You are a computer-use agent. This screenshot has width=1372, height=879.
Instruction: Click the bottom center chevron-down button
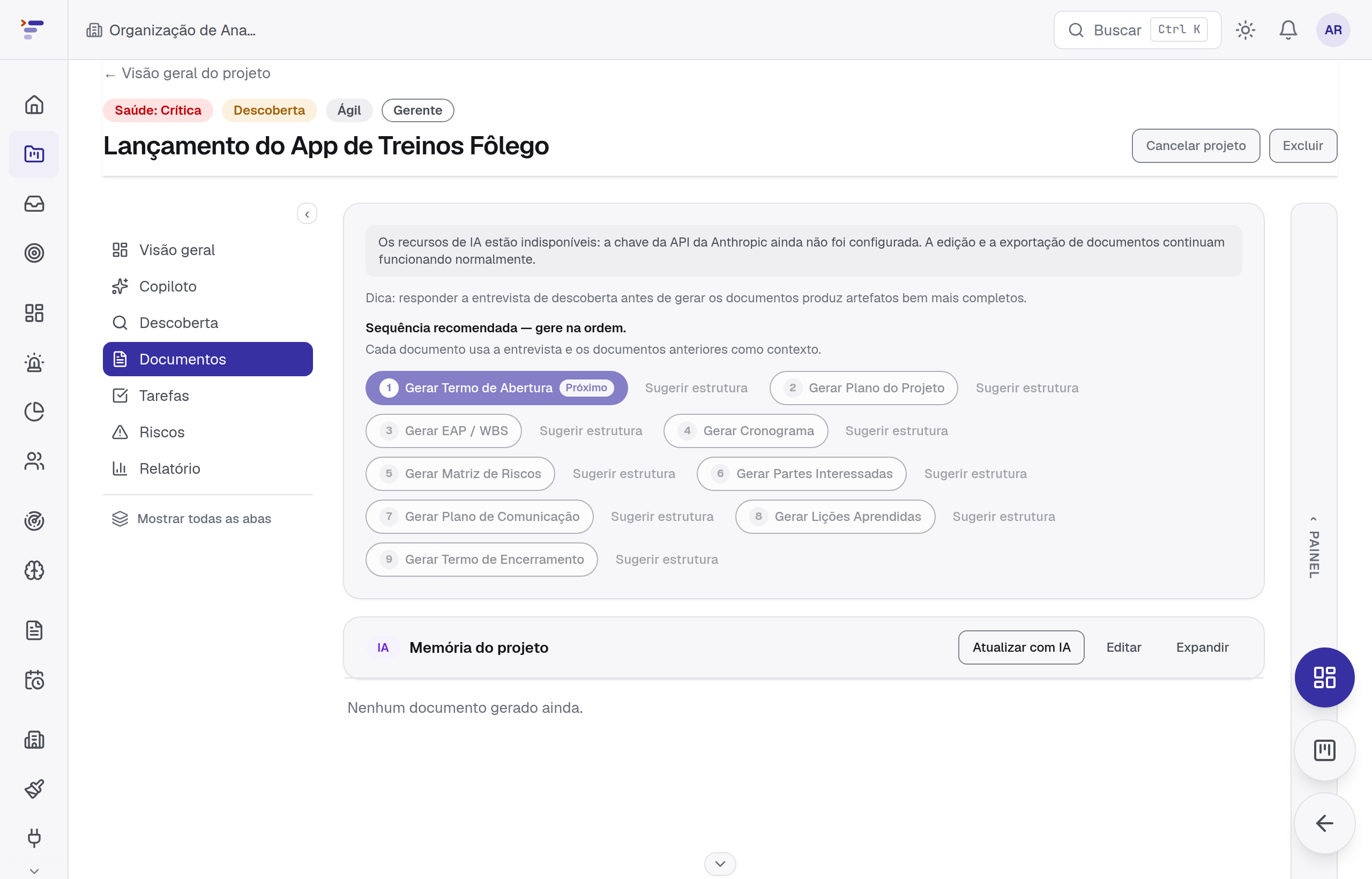720,863
